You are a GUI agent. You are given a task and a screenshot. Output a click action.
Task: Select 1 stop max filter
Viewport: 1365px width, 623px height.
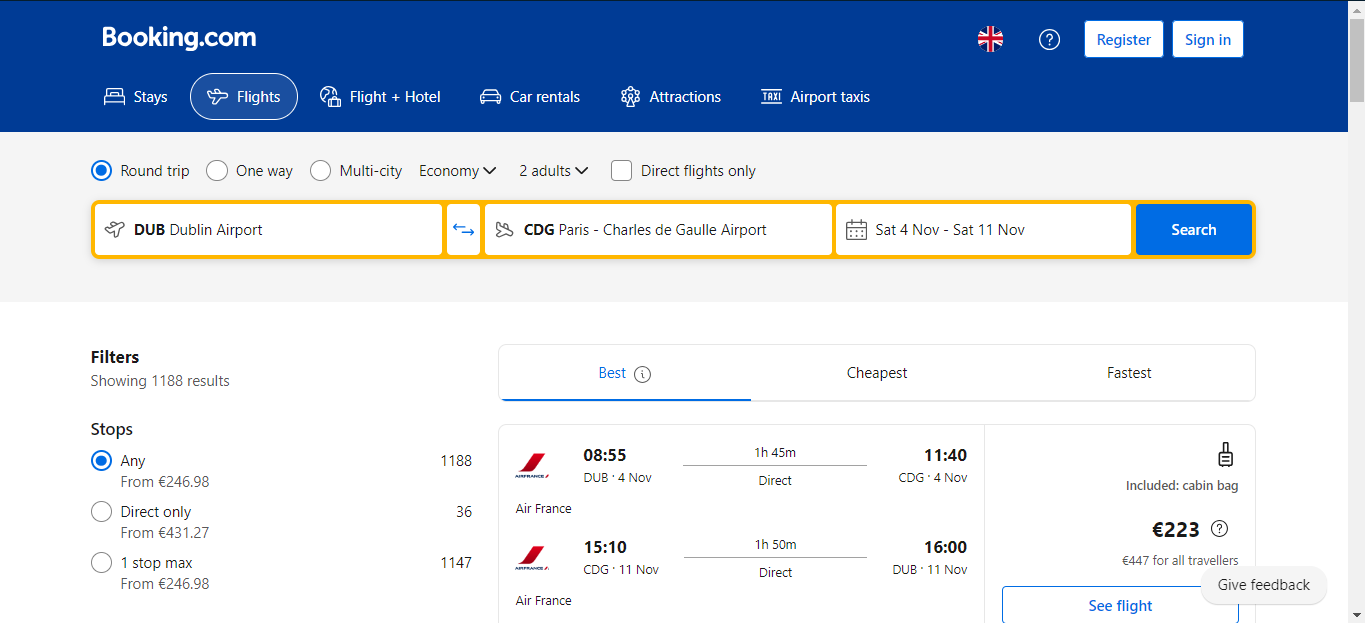(x=101, y=563)
